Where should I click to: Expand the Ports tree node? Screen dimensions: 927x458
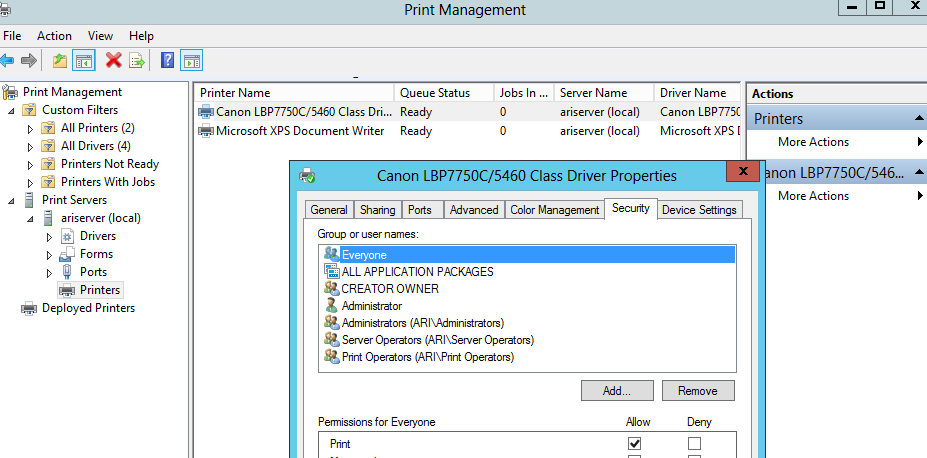(50, 273)
